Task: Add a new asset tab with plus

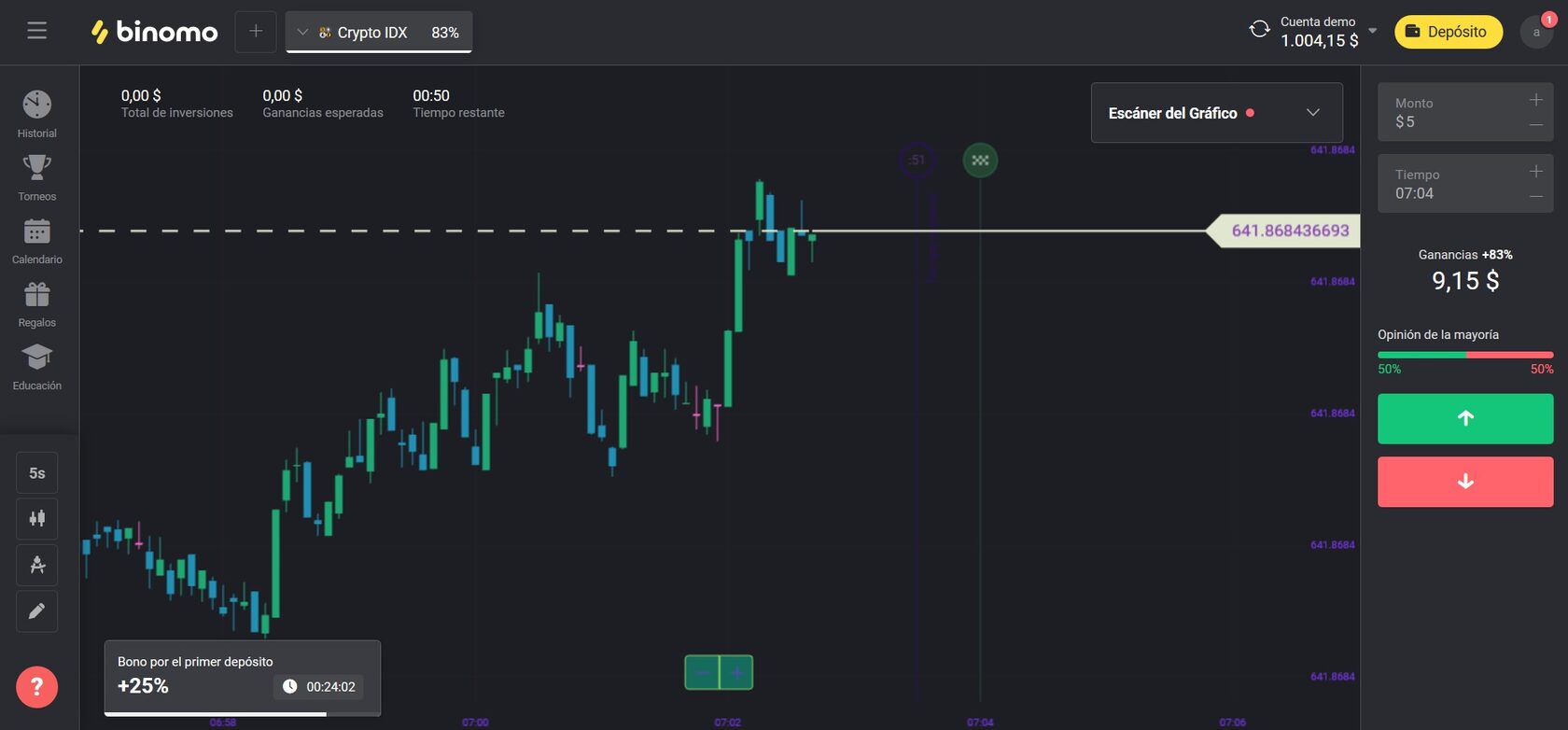Action: pyautogui.click(x=256, y=32)
